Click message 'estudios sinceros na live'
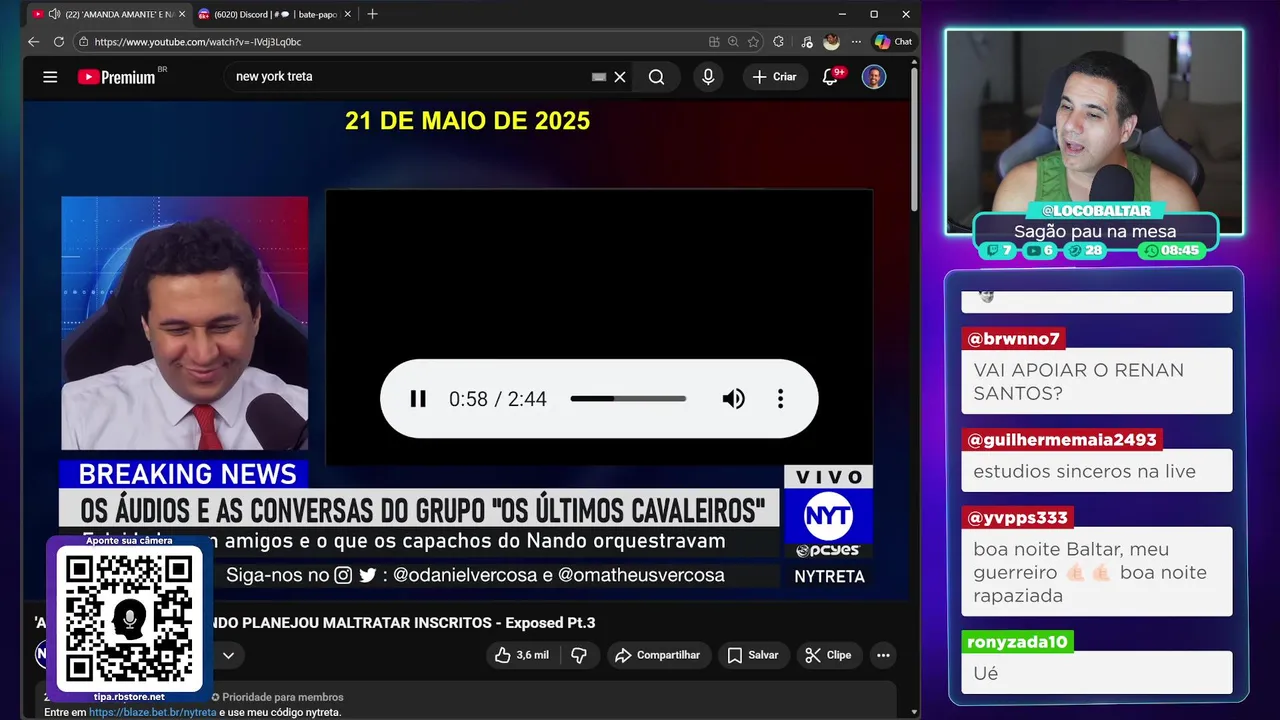1280x720 pixels. (x=1084, y=471)
